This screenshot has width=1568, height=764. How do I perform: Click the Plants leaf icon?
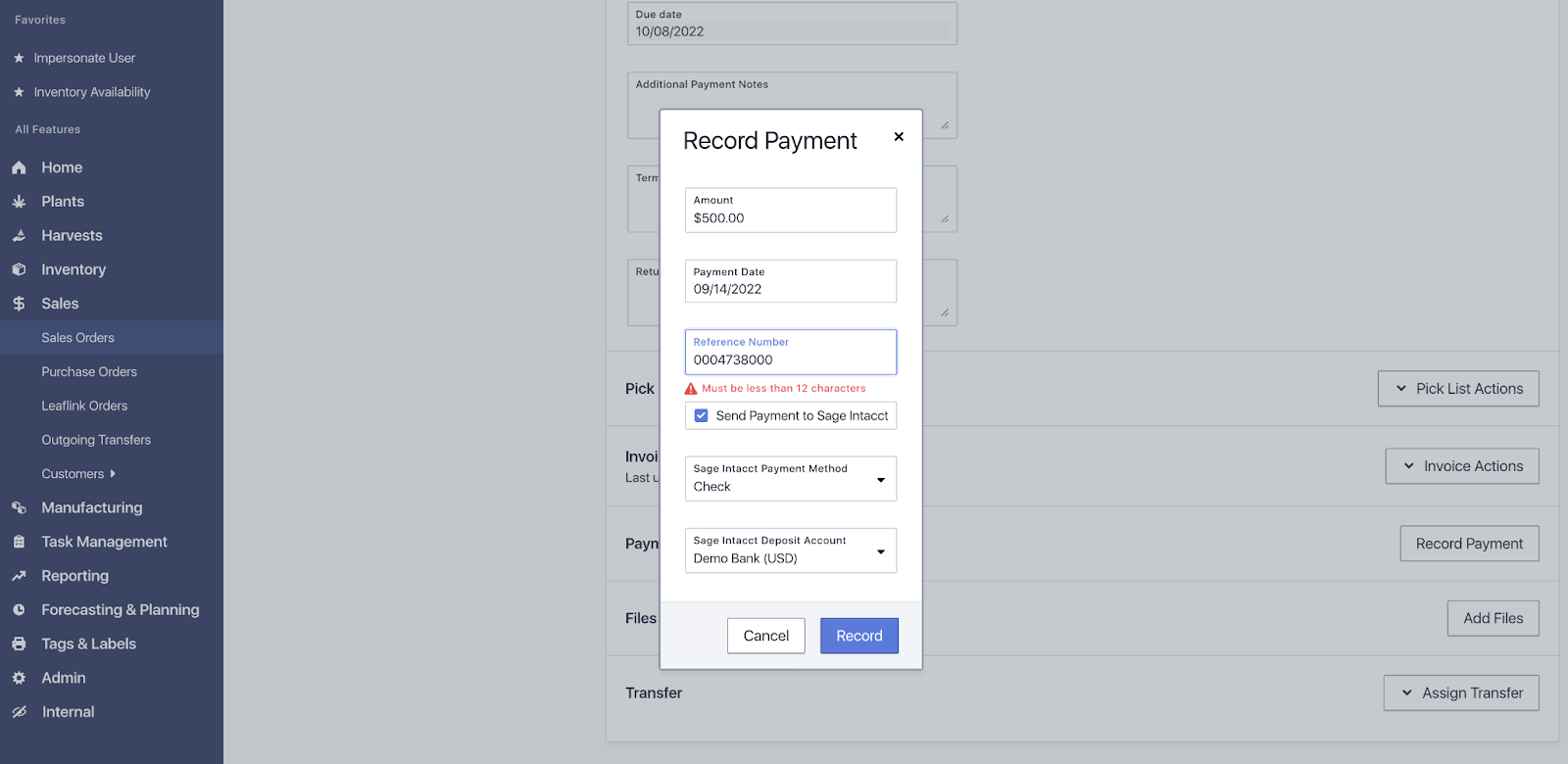pos(19,202)
